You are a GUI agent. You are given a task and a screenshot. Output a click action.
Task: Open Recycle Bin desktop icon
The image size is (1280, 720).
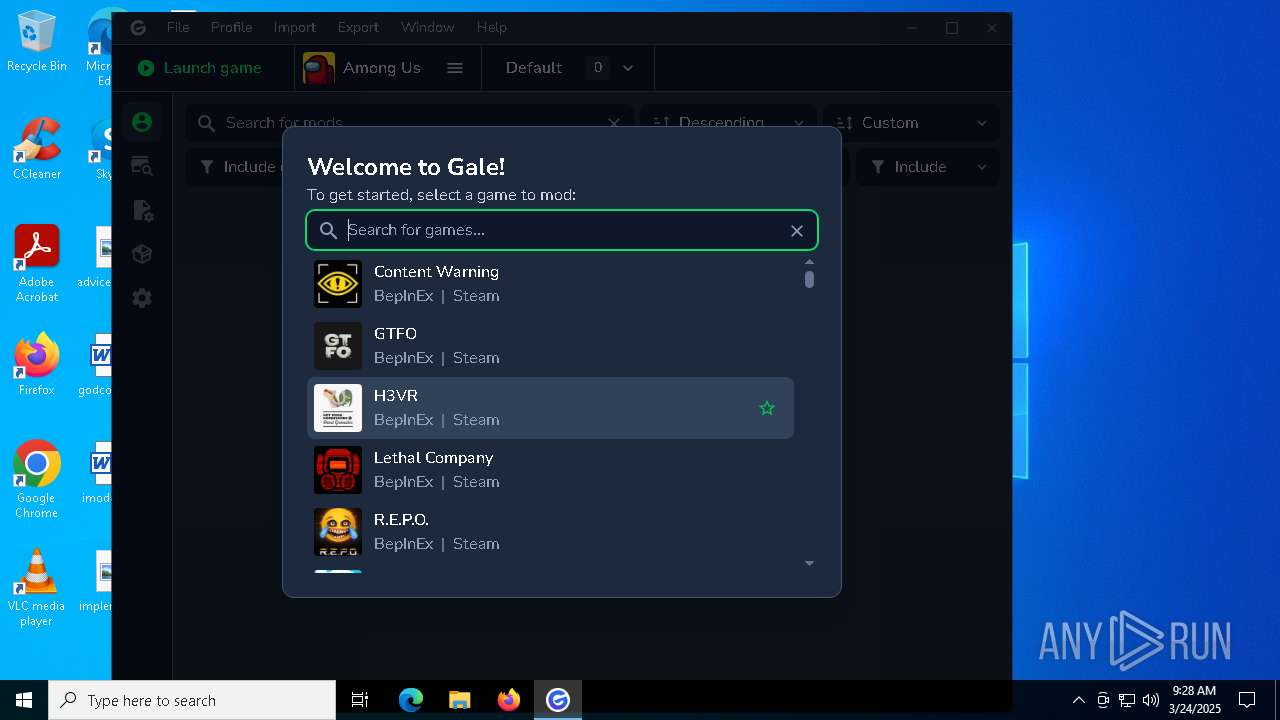coord(37,42)
